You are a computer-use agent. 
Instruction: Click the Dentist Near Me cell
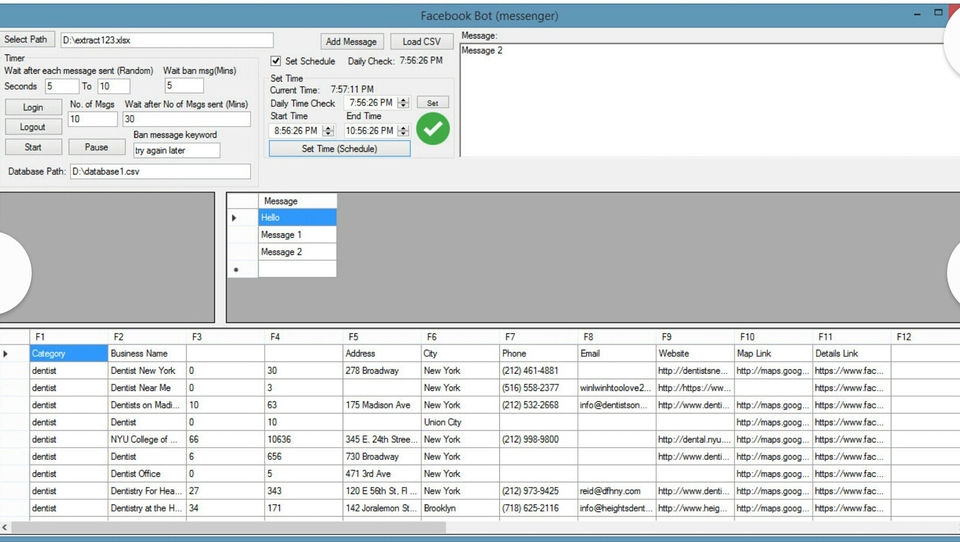click(147, 388)
